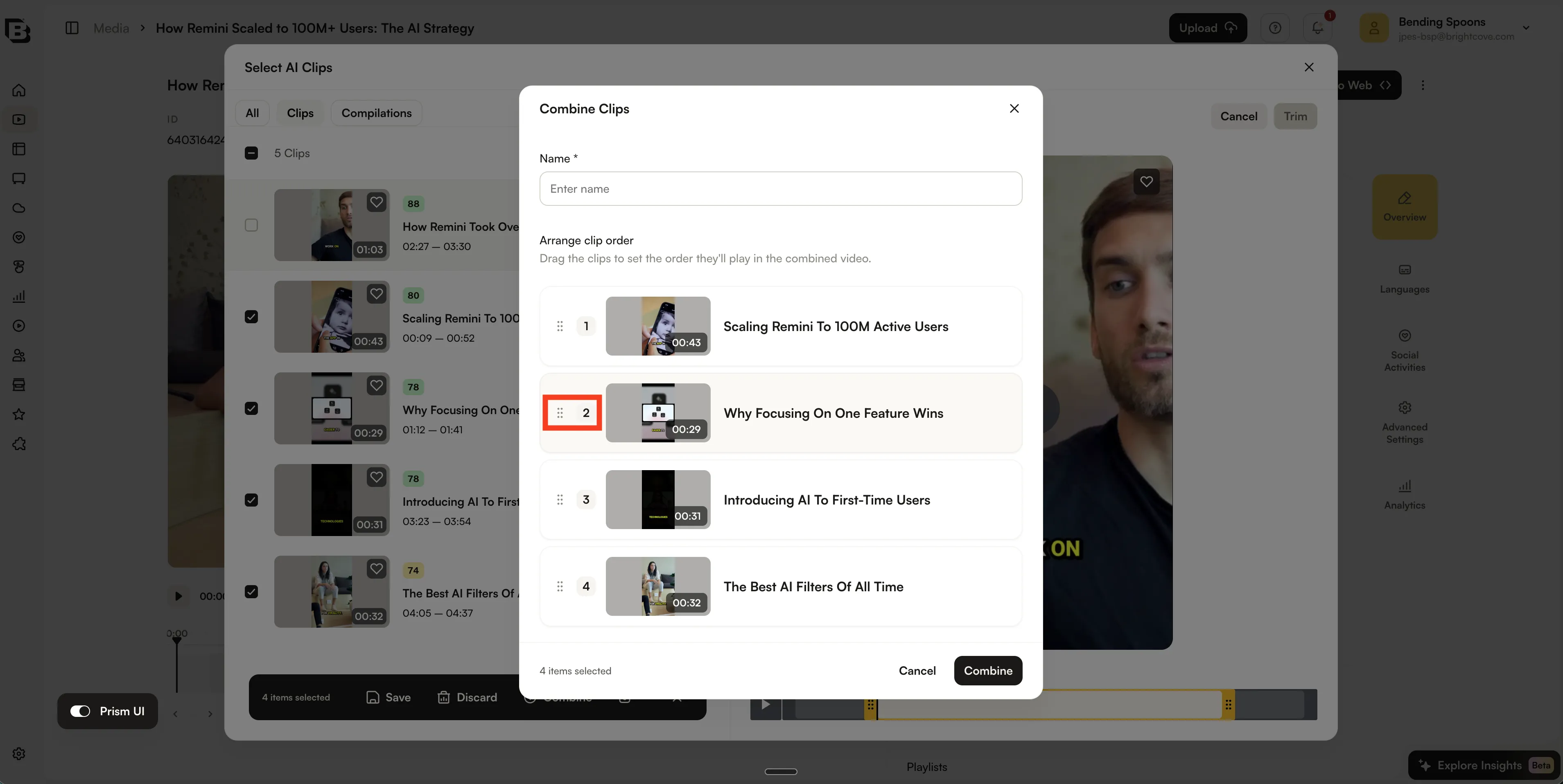Click Explore Insights Beta button
Screen dimensions: 1563x784
tap(1485, 765)
